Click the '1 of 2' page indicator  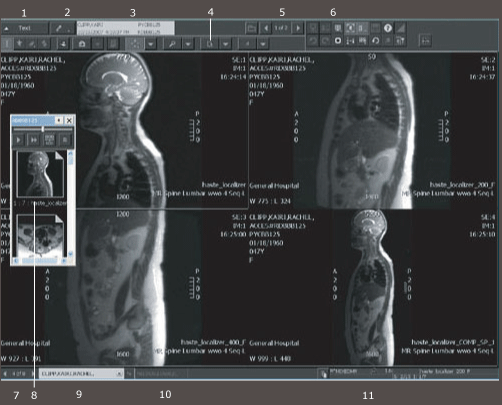pos(281,28)
